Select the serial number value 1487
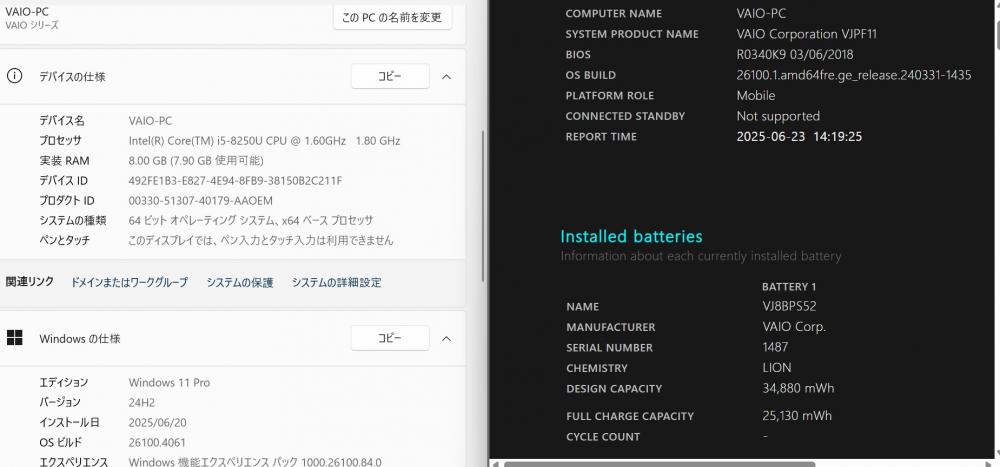Viewport: 1000px width, 467px height. (775, 347)
